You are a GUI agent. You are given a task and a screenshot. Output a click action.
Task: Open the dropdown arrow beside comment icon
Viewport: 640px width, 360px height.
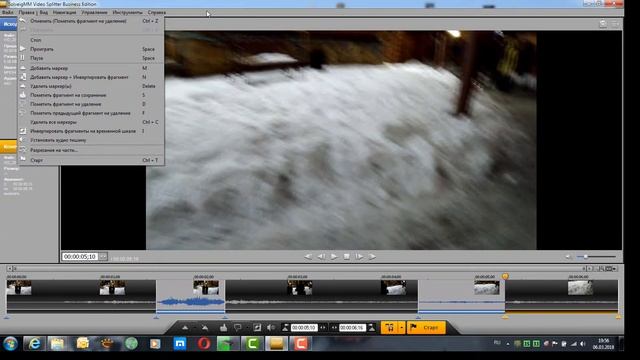pos(246,328)
